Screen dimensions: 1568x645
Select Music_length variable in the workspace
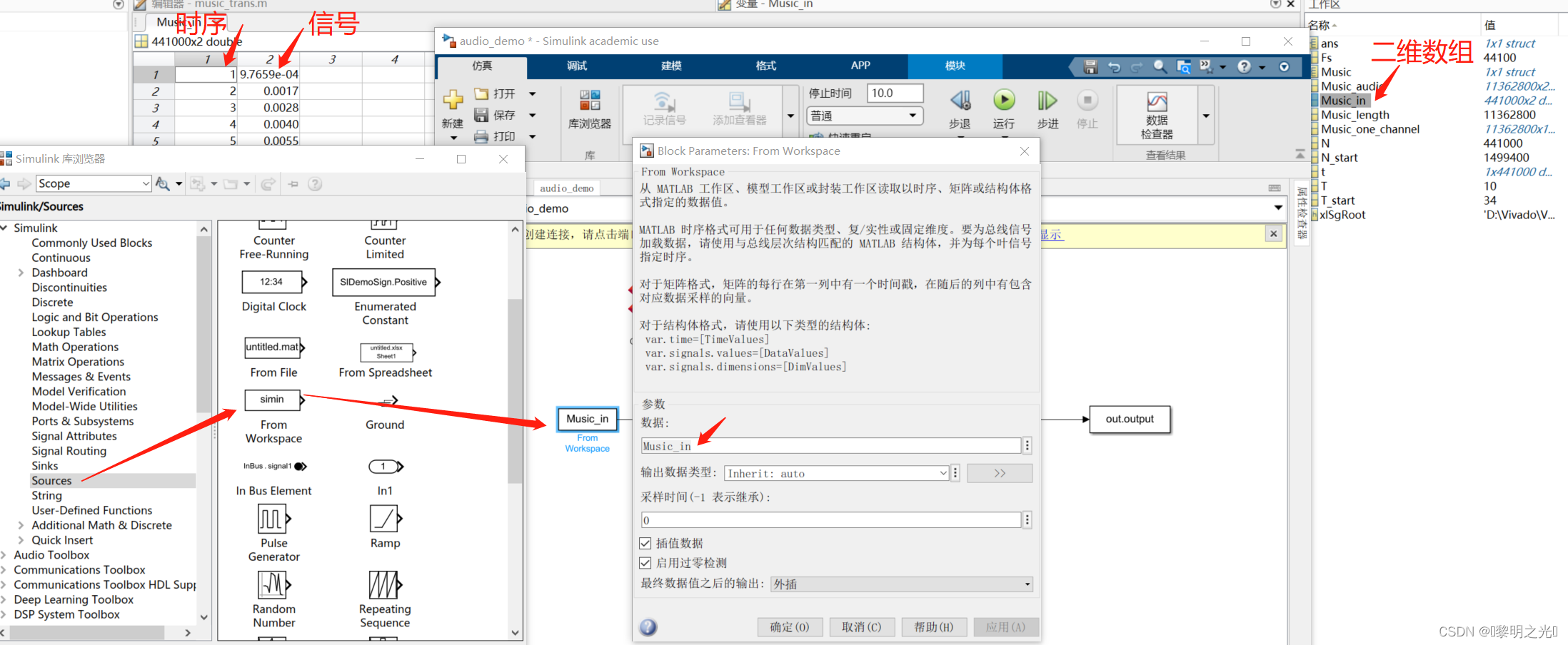point(1355,115)
